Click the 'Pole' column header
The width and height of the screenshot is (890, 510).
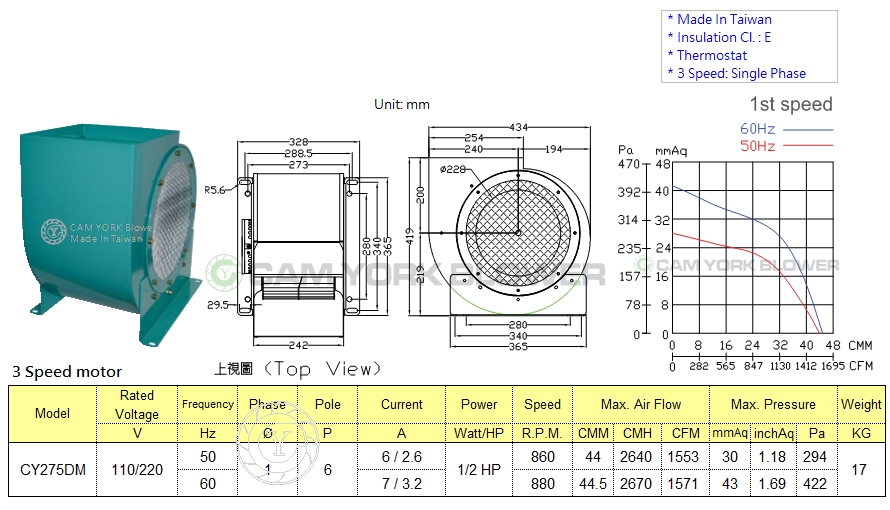pos(328,404)
